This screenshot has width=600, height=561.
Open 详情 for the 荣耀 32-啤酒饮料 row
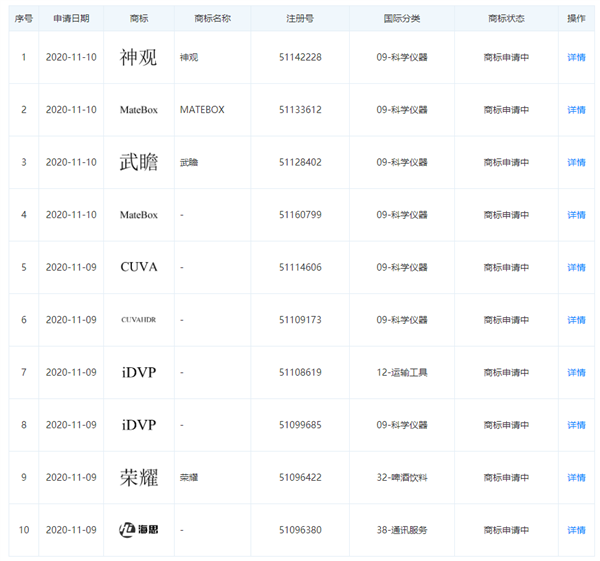tap(576, 477)
